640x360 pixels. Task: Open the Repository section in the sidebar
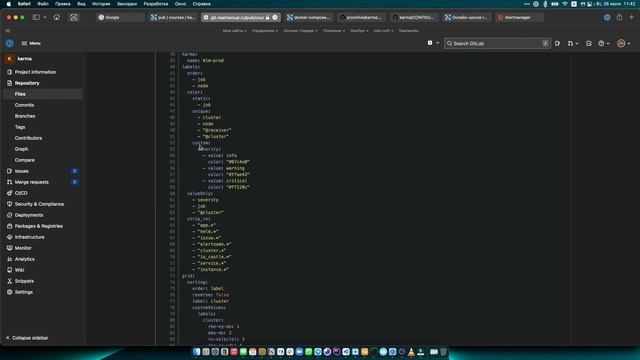coord(23,83)
